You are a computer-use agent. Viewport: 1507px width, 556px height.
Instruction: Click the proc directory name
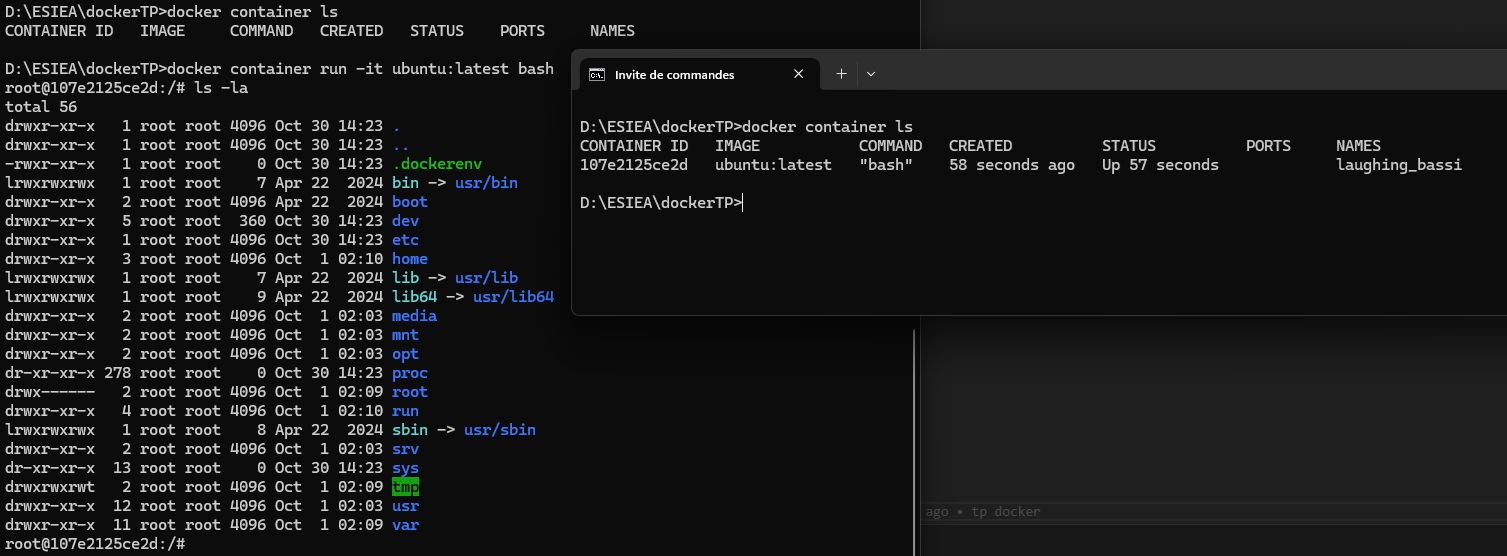(409, 373)
